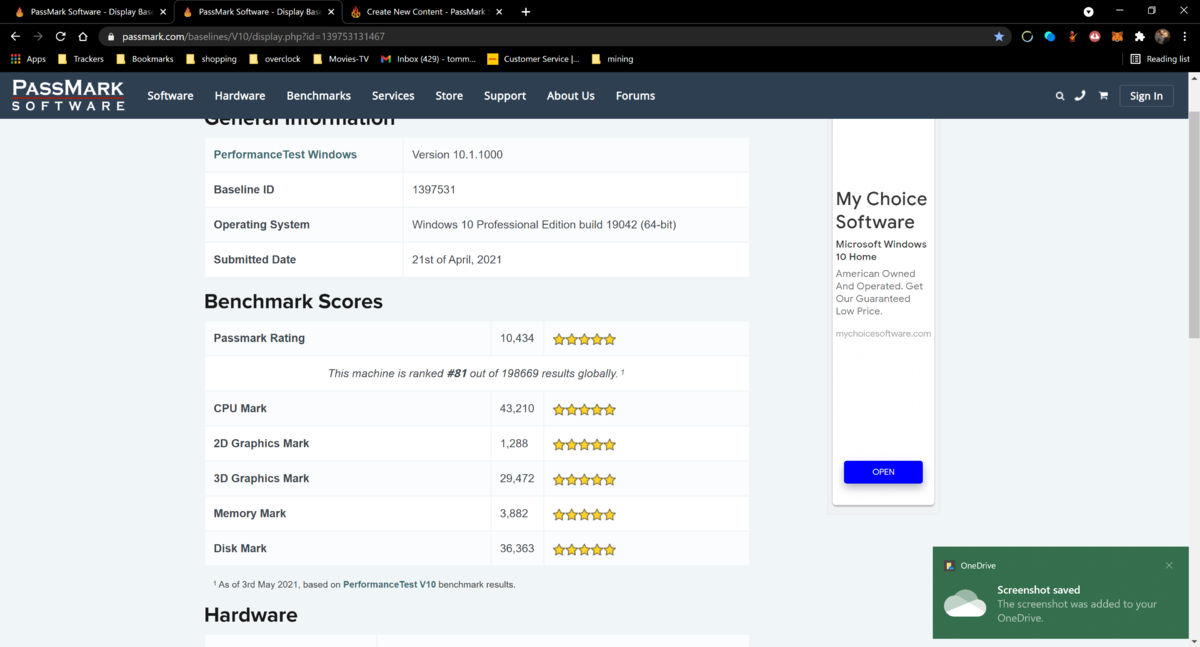Open the Chrome three-dot menu
This screenshot has height=647, width=1200.
point(1185,36)
